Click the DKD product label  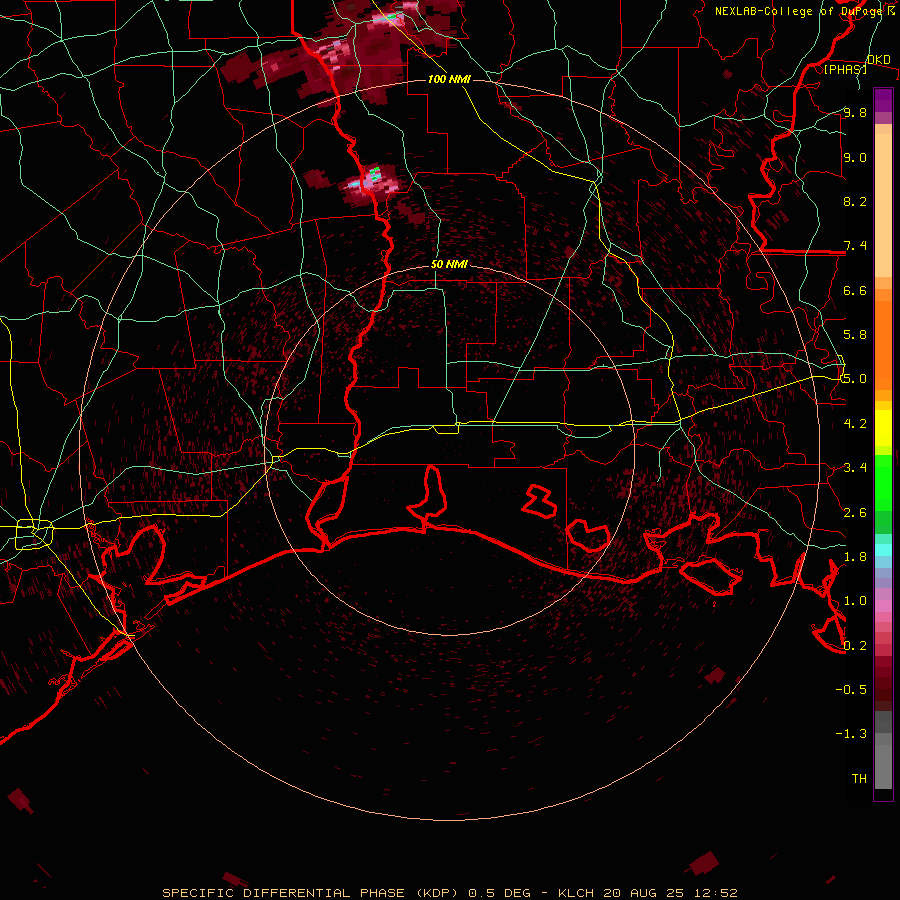(x=878, y=60)
